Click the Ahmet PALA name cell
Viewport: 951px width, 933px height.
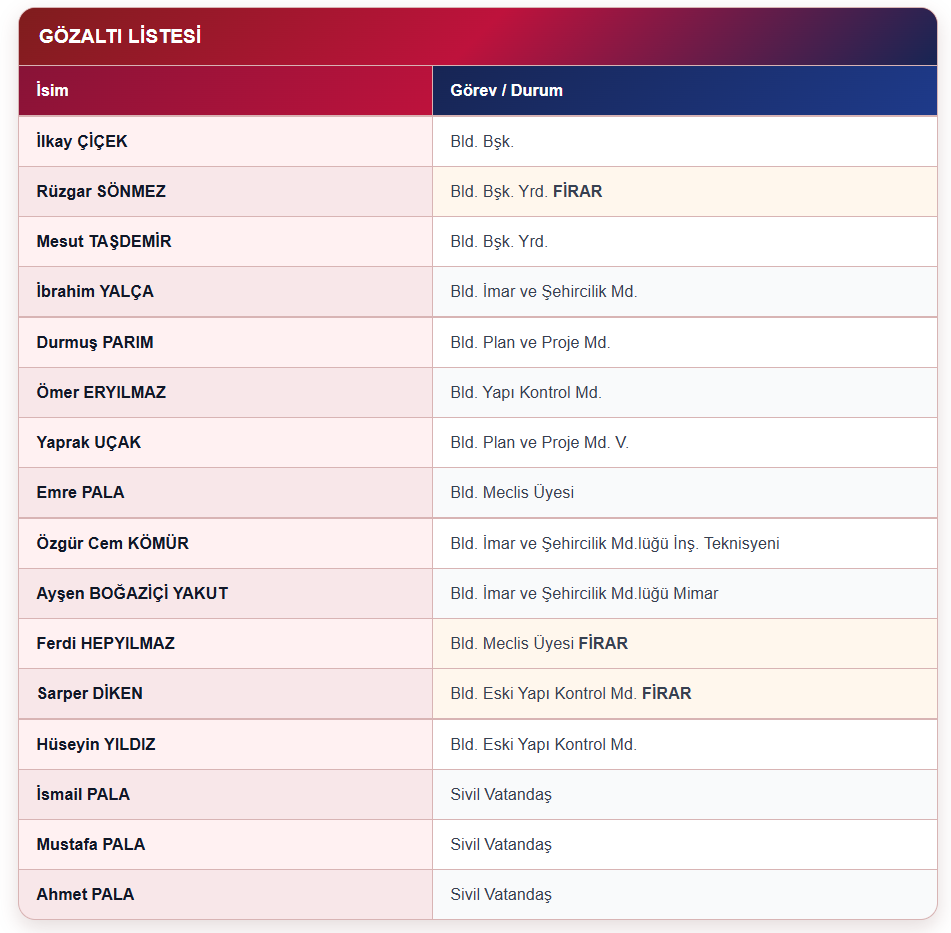pos(225,894)
